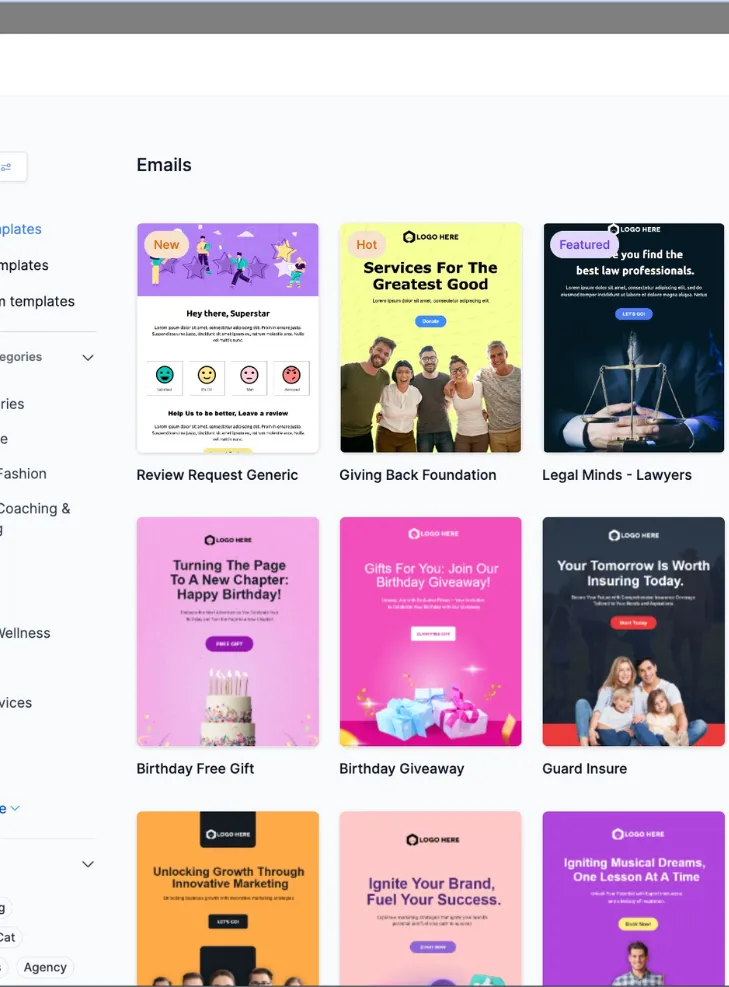The width and height of the screenshot is (729, 987).
Task: Click the Featured badge on Legal Minds
Action: tap(584, 245)
